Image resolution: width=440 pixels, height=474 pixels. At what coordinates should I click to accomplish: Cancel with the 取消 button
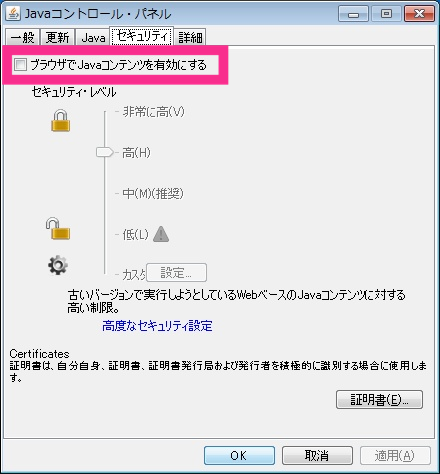(x=317, y=455)
